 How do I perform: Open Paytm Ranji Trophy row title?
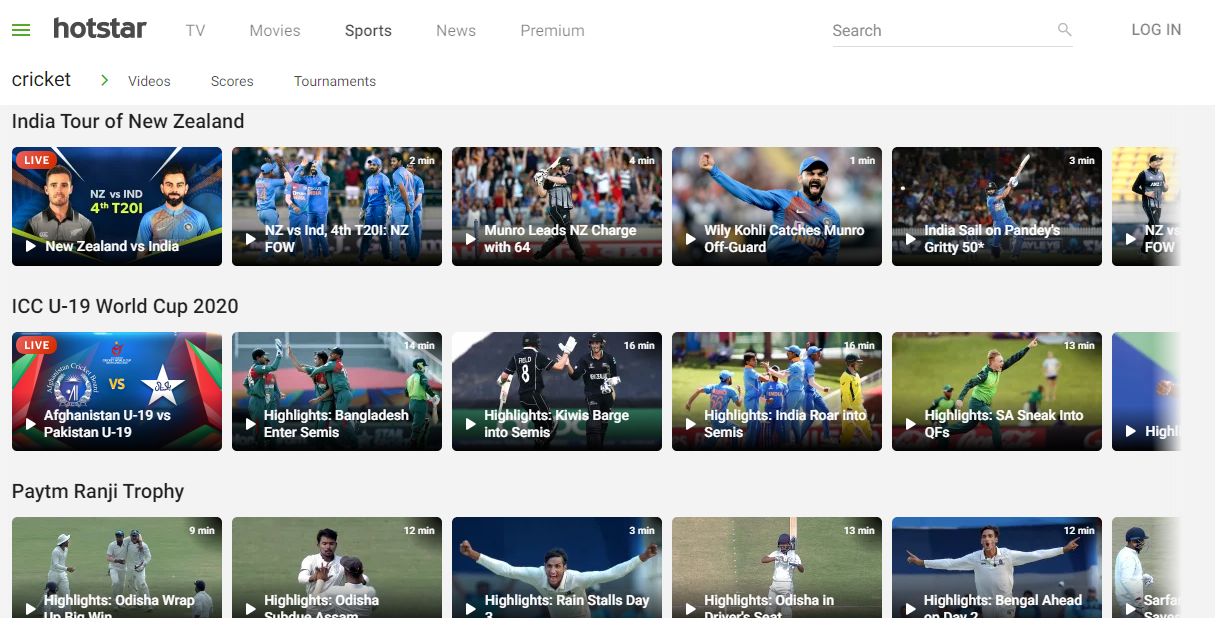[98, 491]
